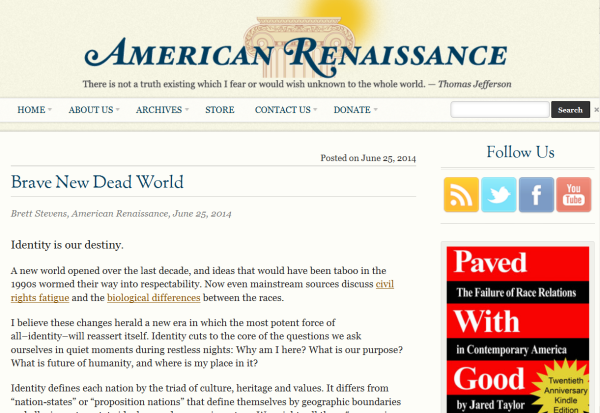Screen dimensions: 600x413
Task: Click the Facebook follow icon
Action: coord(536,194)
